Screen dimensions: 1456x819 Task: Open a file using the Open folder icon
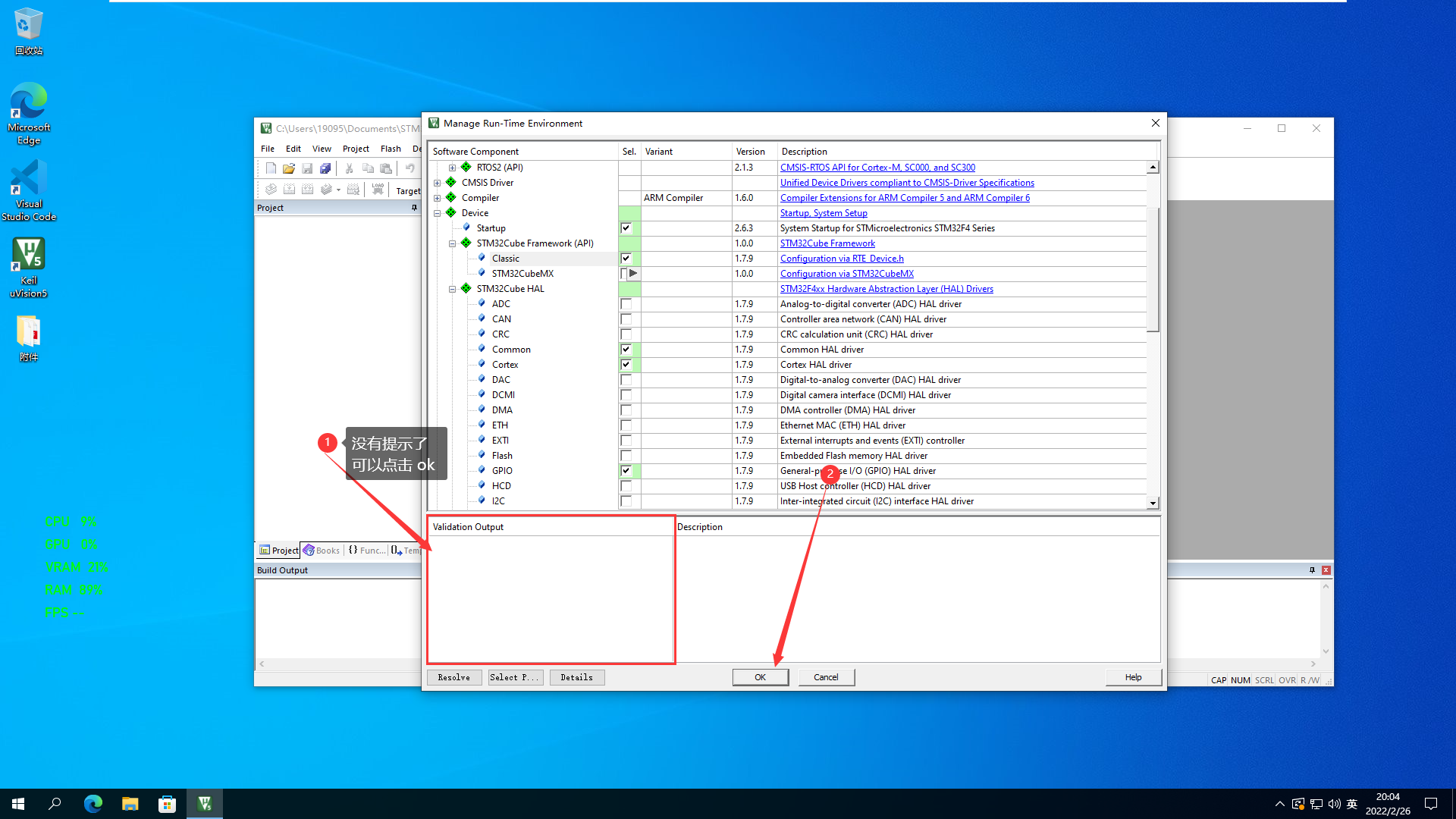pos(288,168)
